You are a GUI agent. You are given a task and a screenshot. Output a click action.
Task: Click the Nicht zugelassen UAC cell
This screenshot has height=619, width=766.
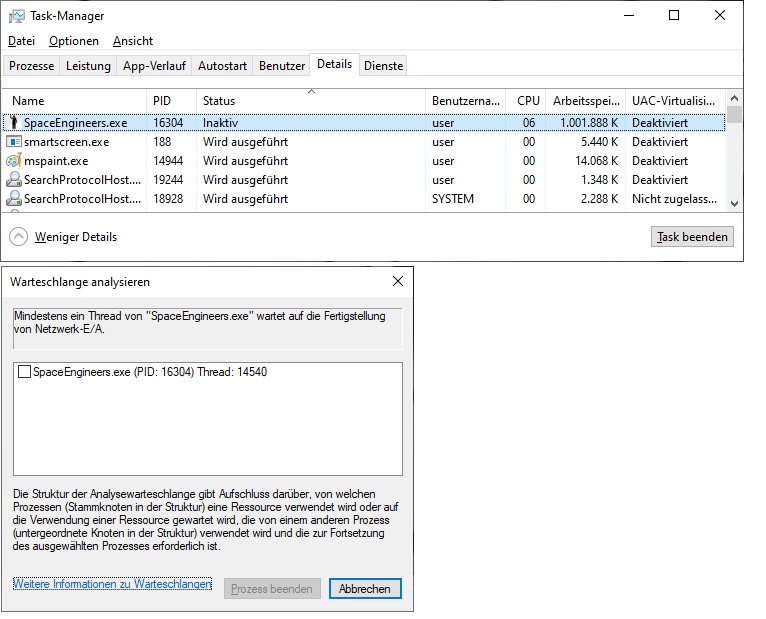(674, 199)
